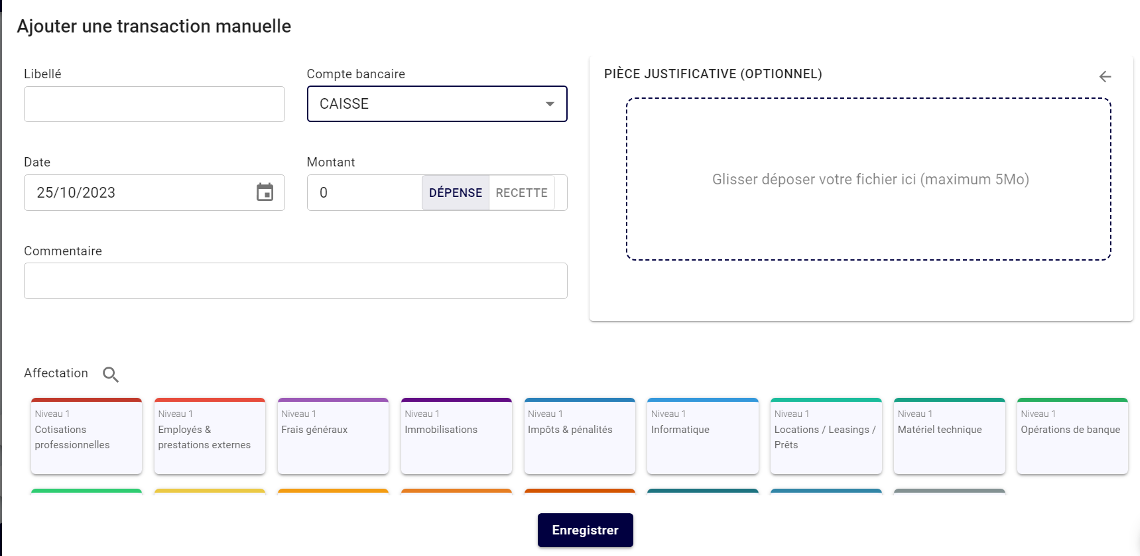This screenshot has width=1140, height=556.
Task: Select the Immobilisations category card
Action: (x=456, y=436)
